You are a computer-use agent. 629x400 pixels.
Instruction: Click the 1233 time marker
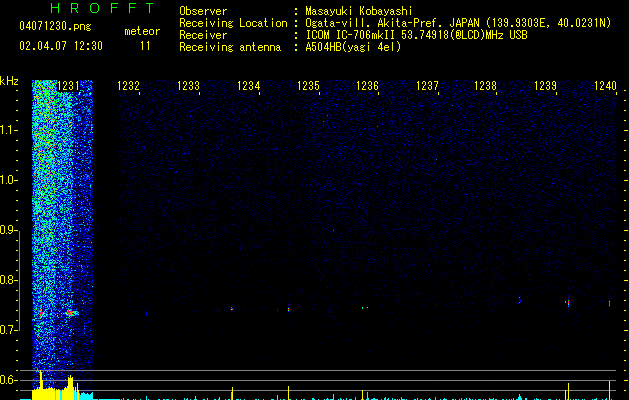[x=188, y=85]
